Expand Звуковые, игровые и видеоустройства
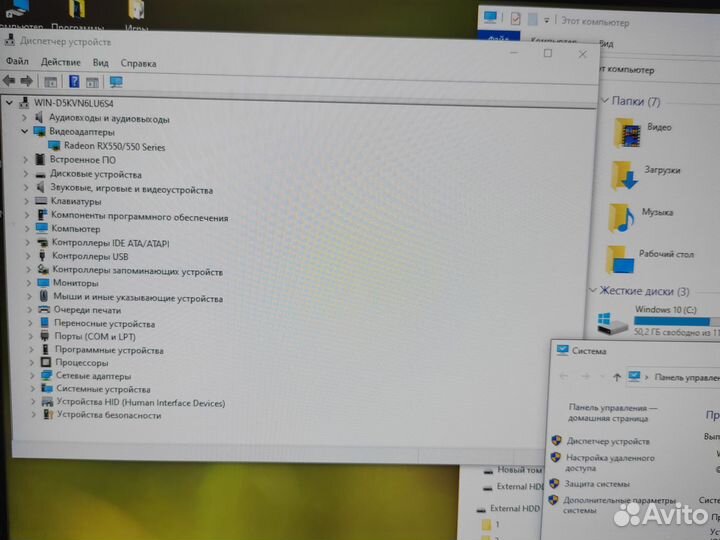Screen dimensions: 720x540 click(x=26, y=187)
